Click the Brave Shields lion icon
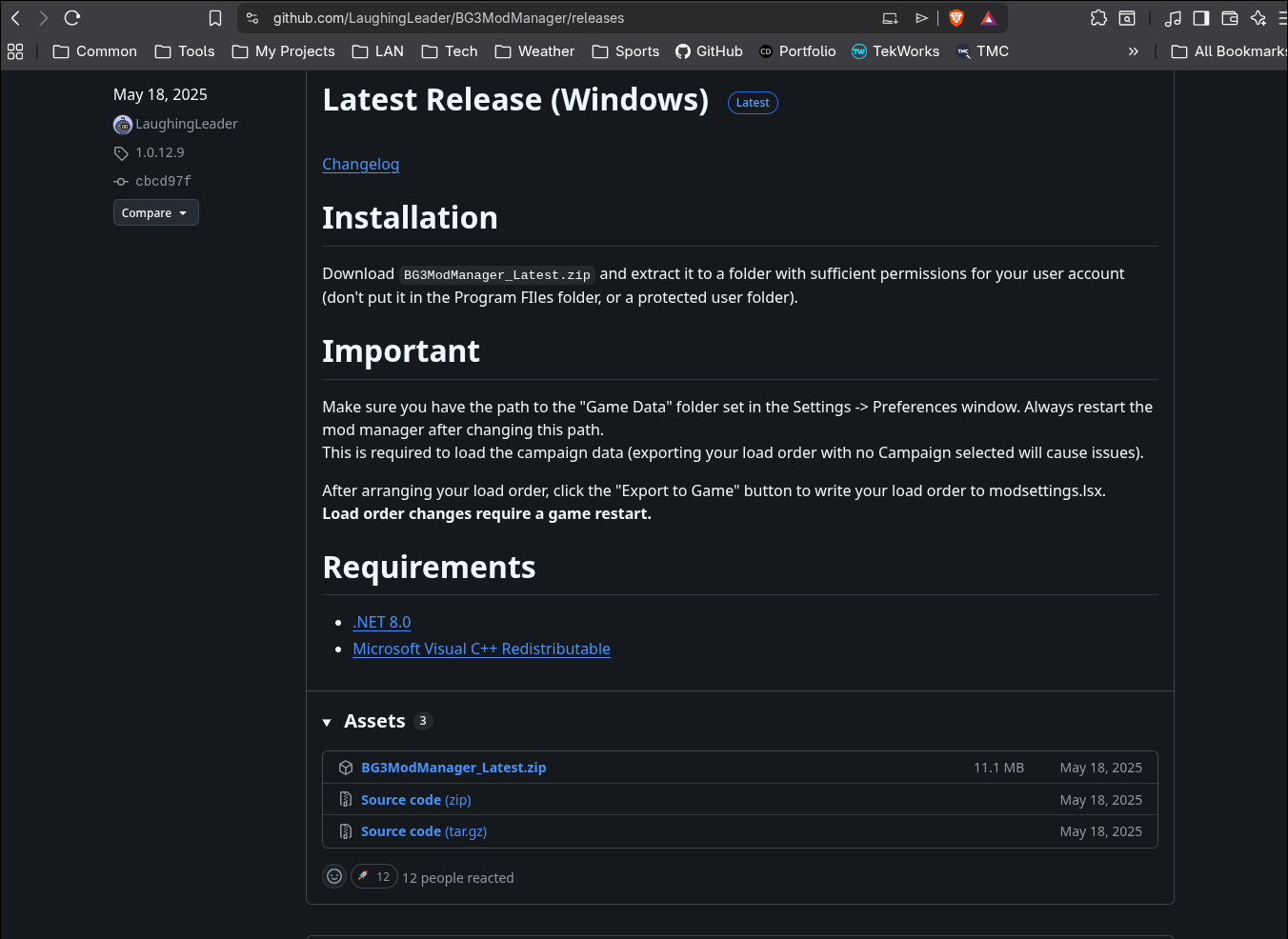The height and width of the screenshot is (939, 1288). coord(956,18)
